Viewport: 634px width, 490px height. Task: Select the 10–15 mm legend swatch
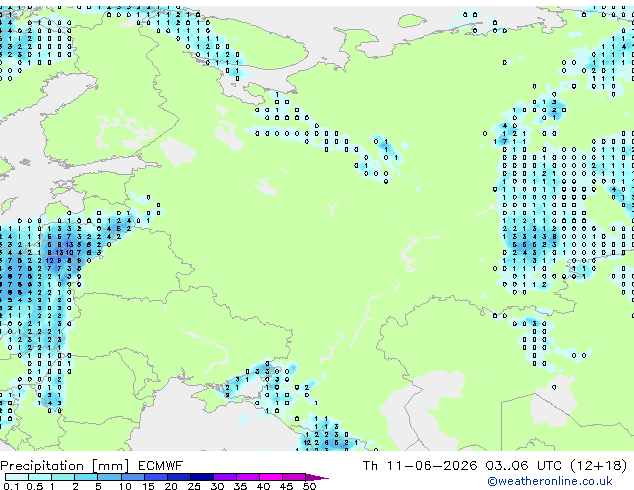[133, 477]
